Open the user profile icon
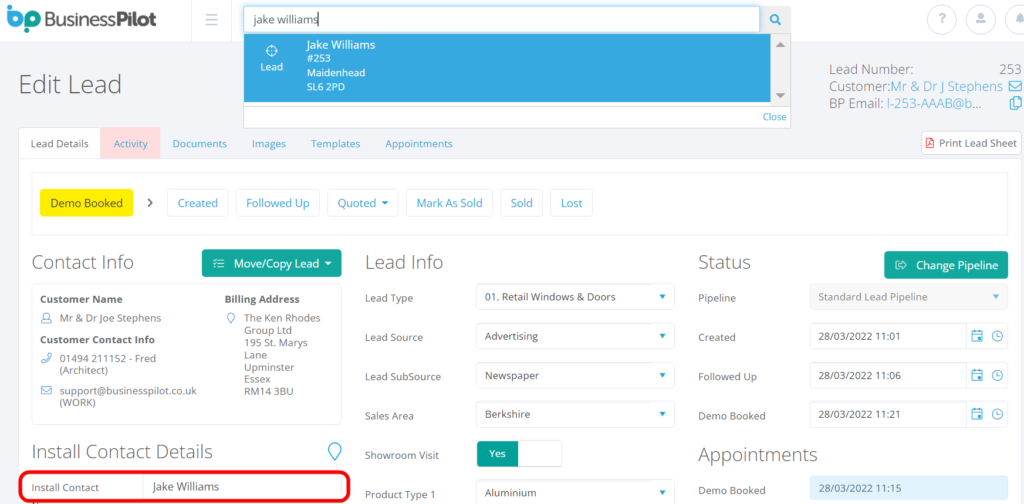1024x504 pixels. click(x=984, y=19)
